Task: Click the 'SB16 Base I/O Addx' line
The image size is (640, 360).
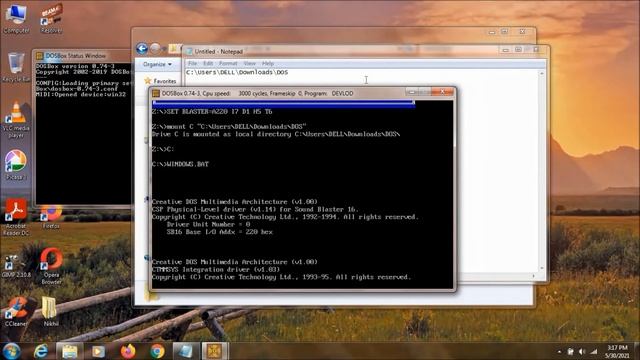Action: (x=220, y=232)
